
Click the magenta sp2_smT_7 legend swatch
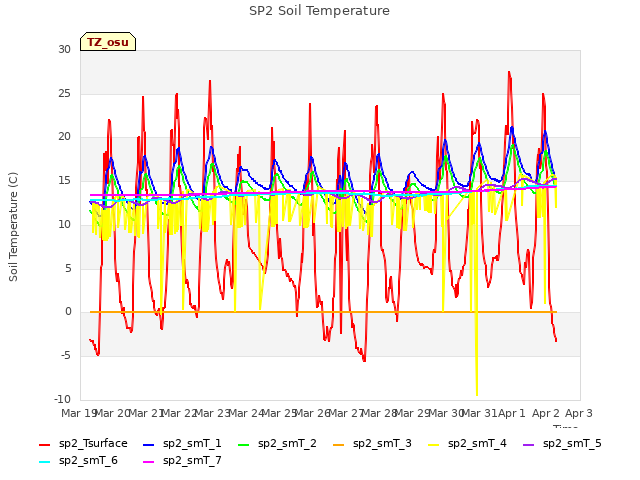coord(149,462)
